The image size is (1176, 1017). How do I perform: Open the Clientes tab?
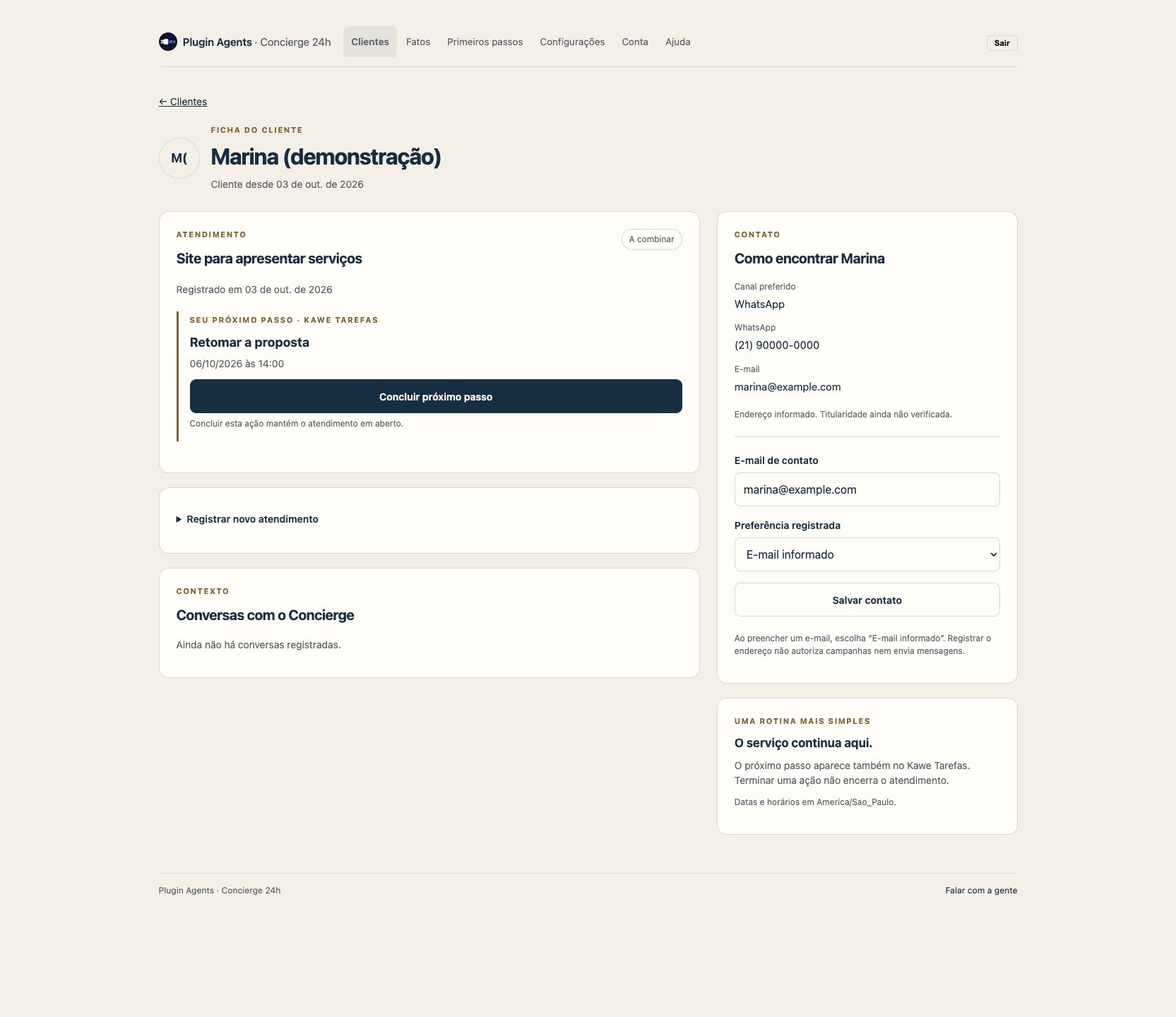370,42
